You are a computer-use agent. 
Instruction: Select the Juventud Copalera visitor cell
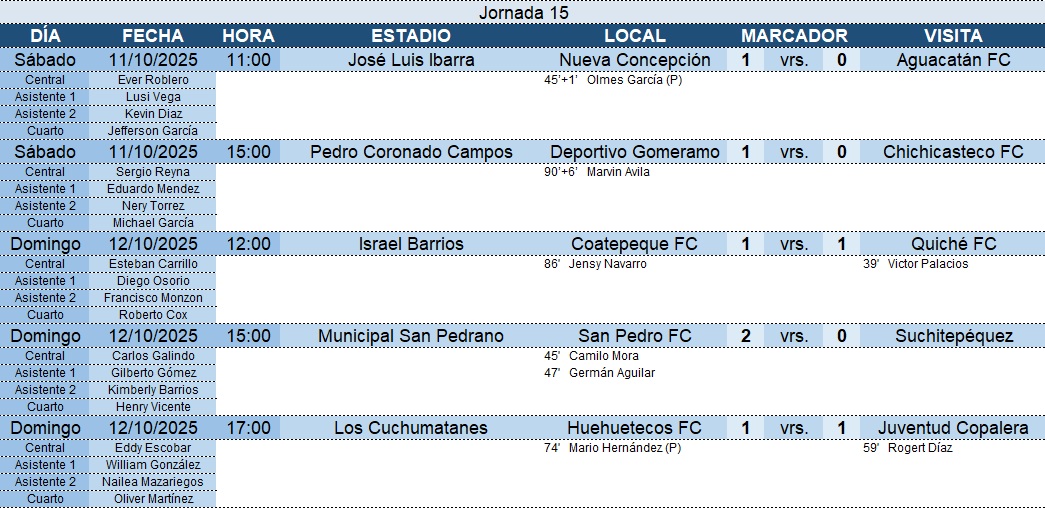pyautogui.click(x=952, y=428)
